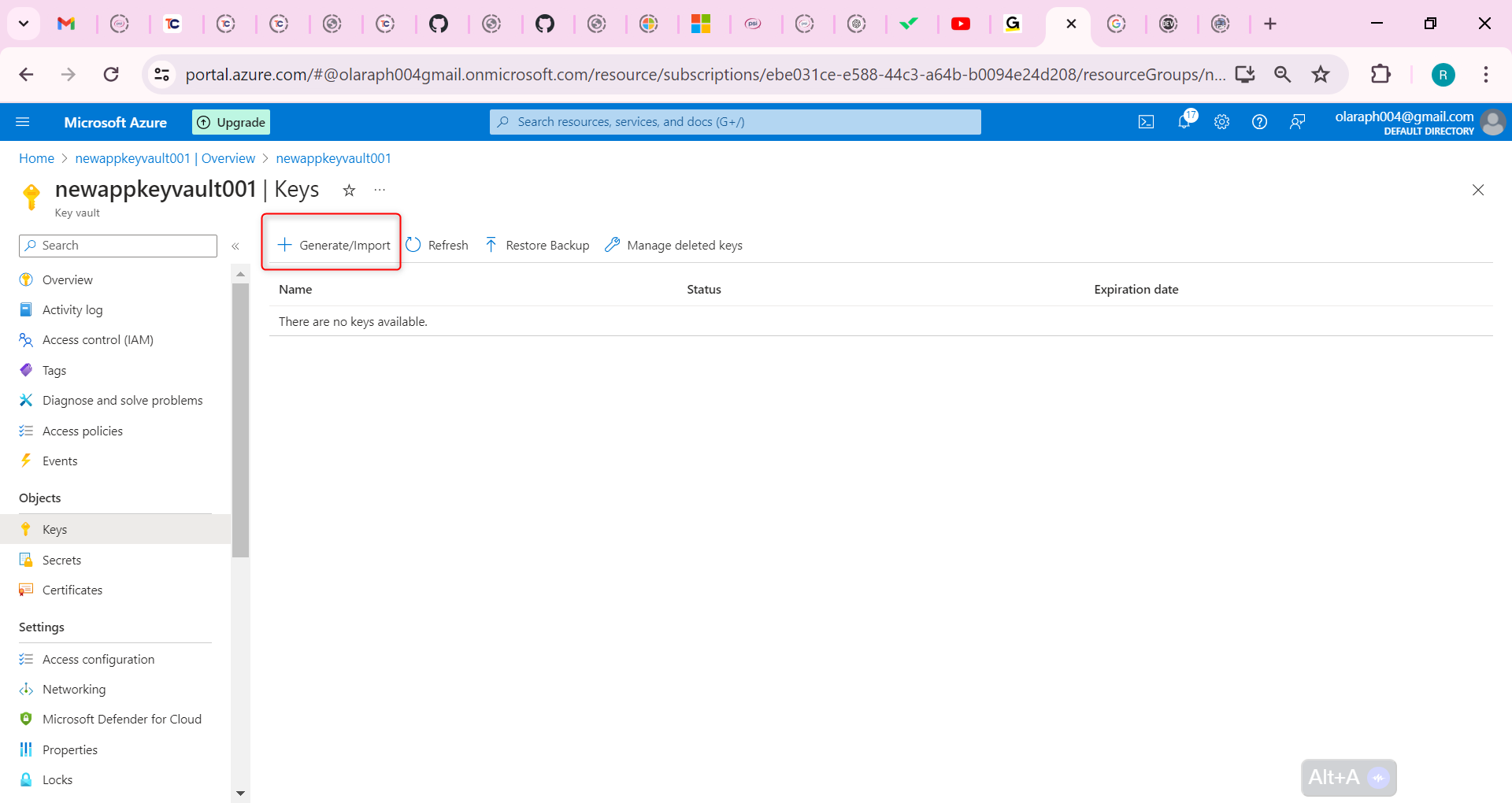Select Keys under Objects
1512x803 pixels.
115,529
